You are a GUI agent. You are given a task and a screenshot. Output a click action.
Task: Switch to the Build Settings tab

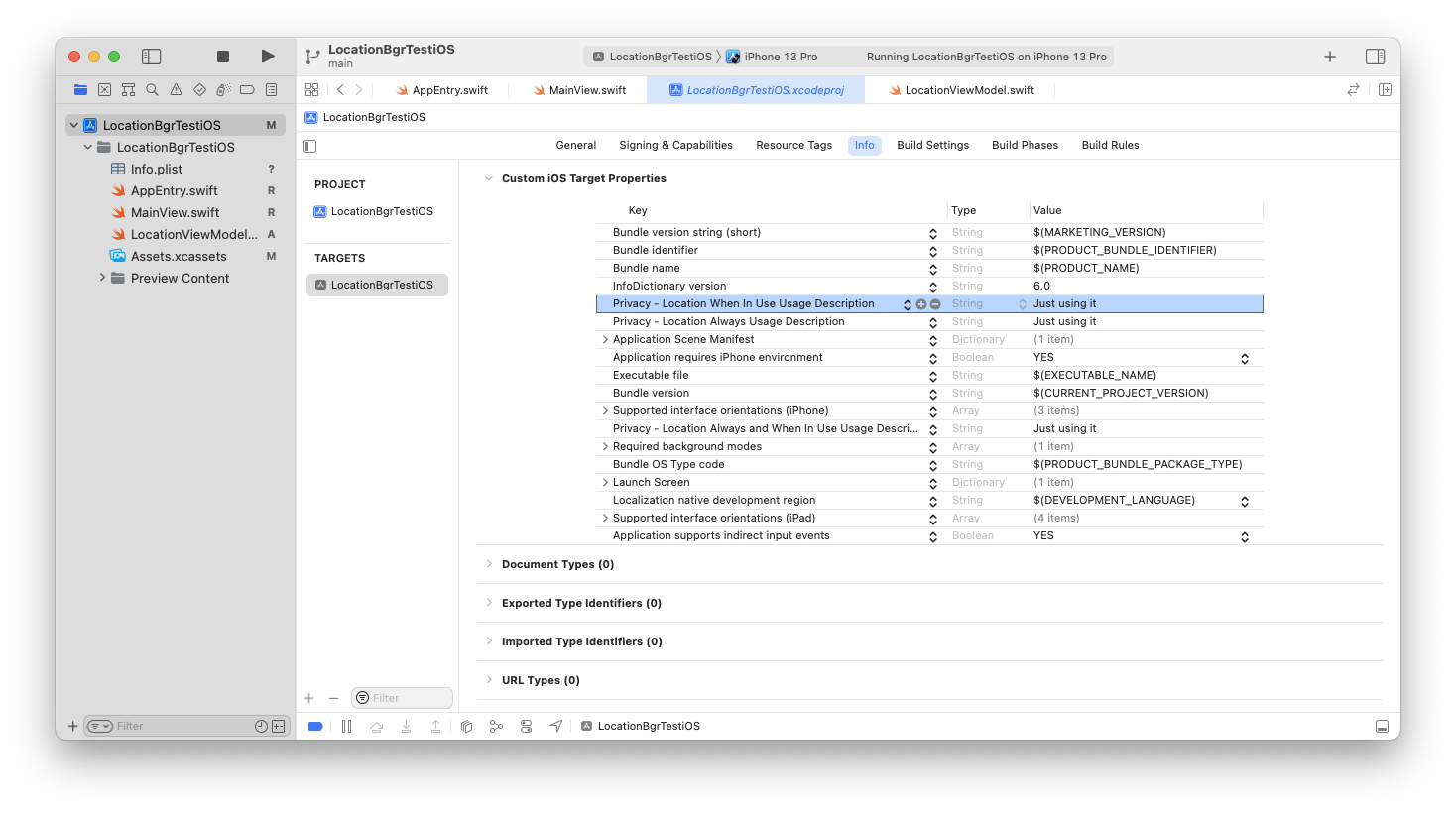(x=932, y=145)
